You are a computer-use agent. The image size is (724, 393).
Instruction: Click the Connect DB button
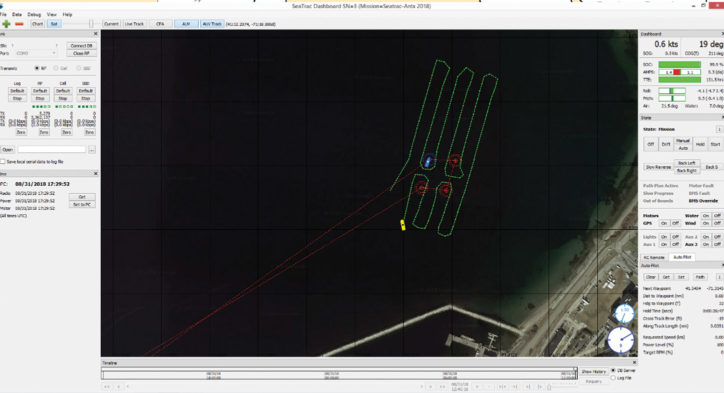tap(82, 46)
